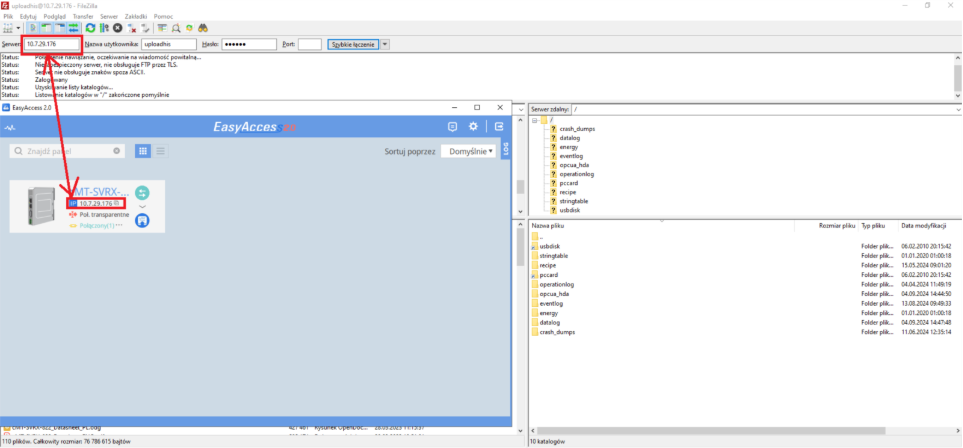Screen dimensions: 963x448
Task: Open quick connect history dropdown arrow
Action: click(385, 44)
